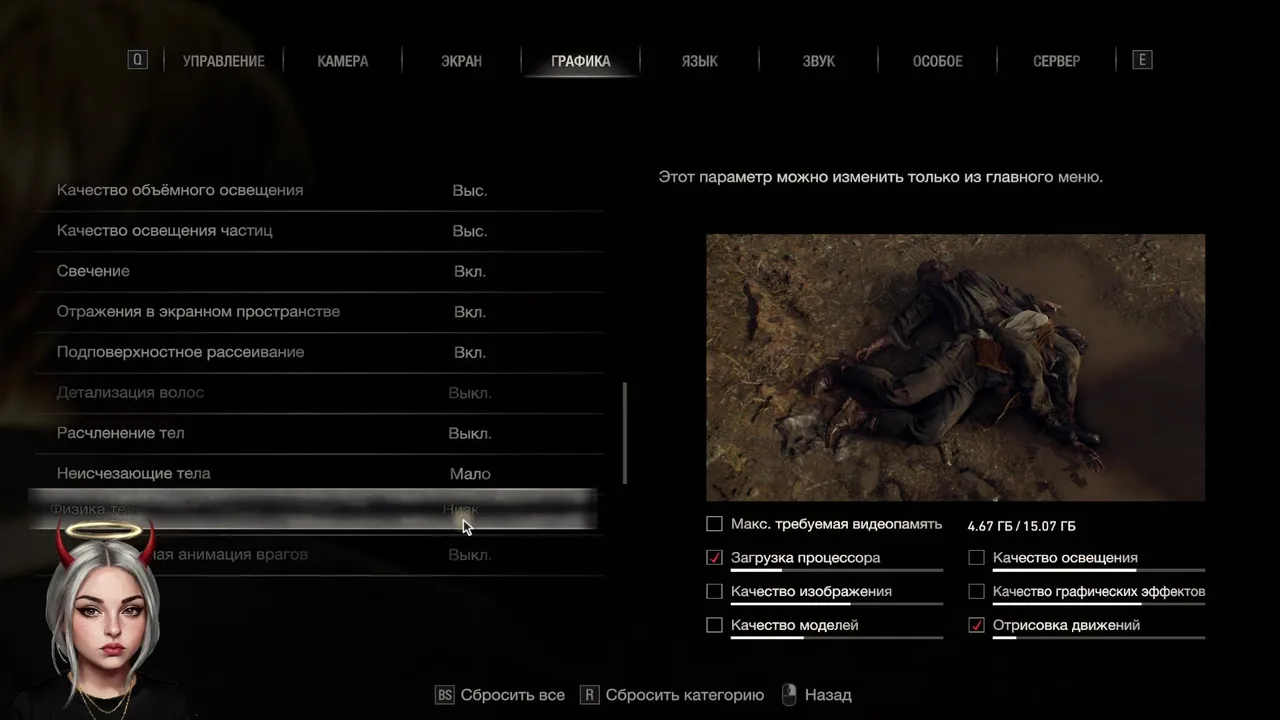Select the Графика tab
This screenshot has width=1280, height=720.
point(581,61)
